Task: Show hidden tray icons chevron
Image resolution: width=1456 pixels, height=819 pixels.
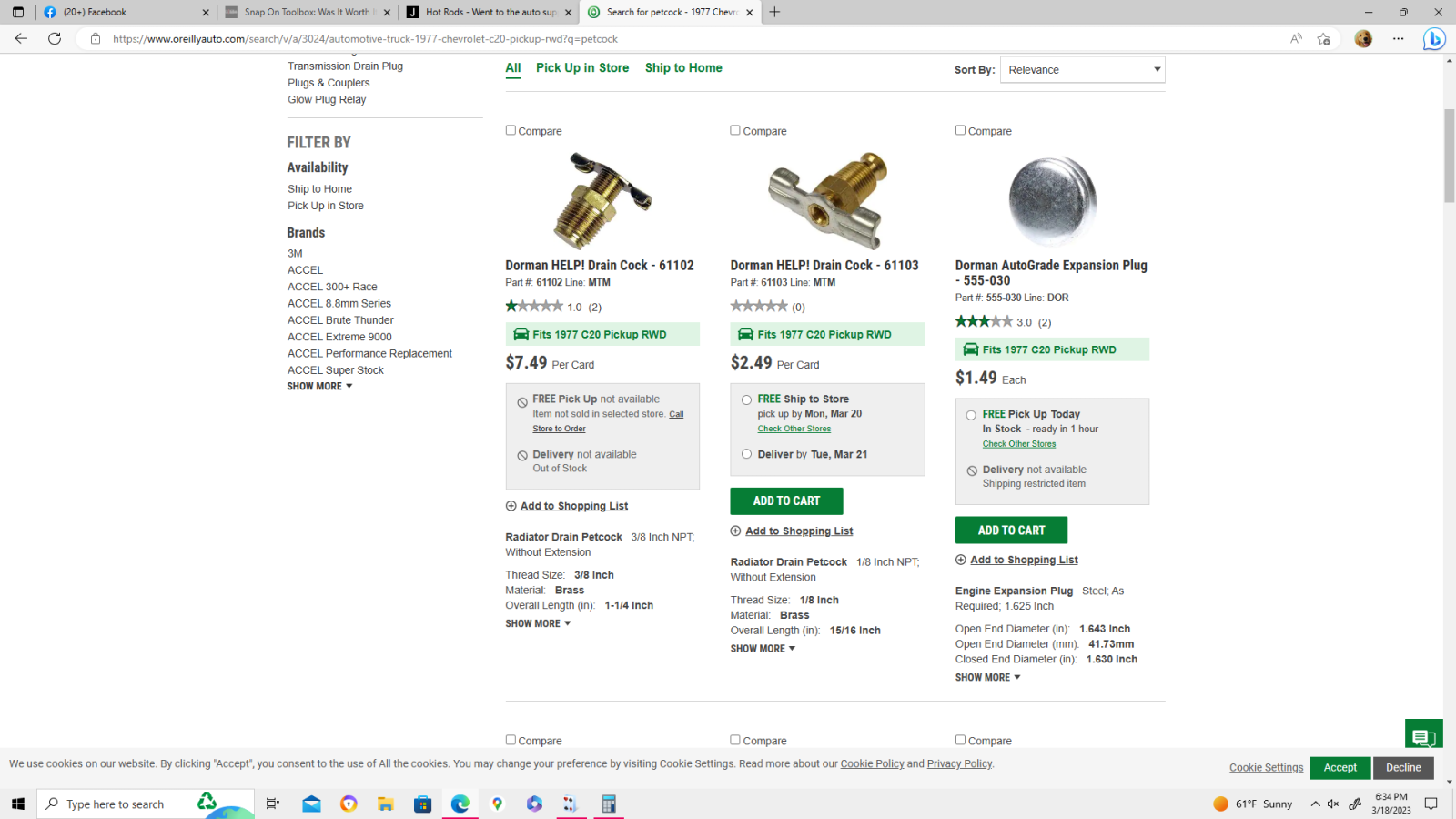Action: point(1315,804)
